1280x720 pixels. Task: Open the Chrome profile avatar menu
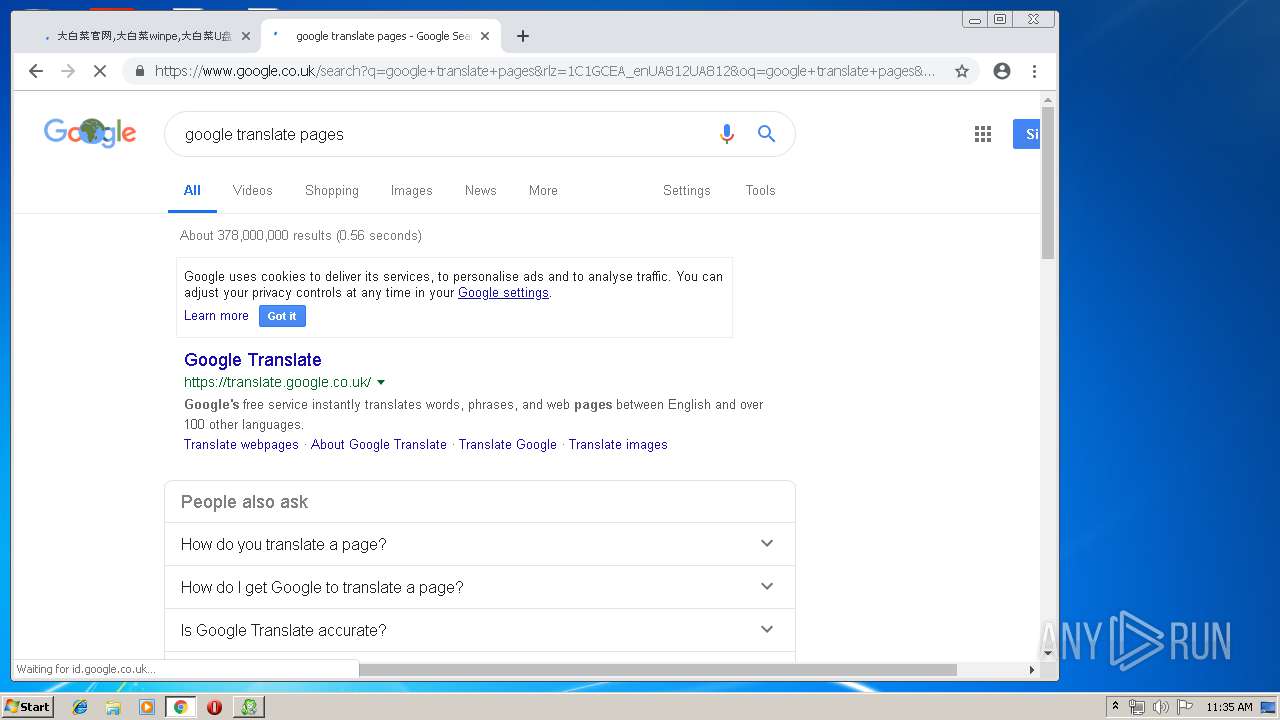point(1002,71)
